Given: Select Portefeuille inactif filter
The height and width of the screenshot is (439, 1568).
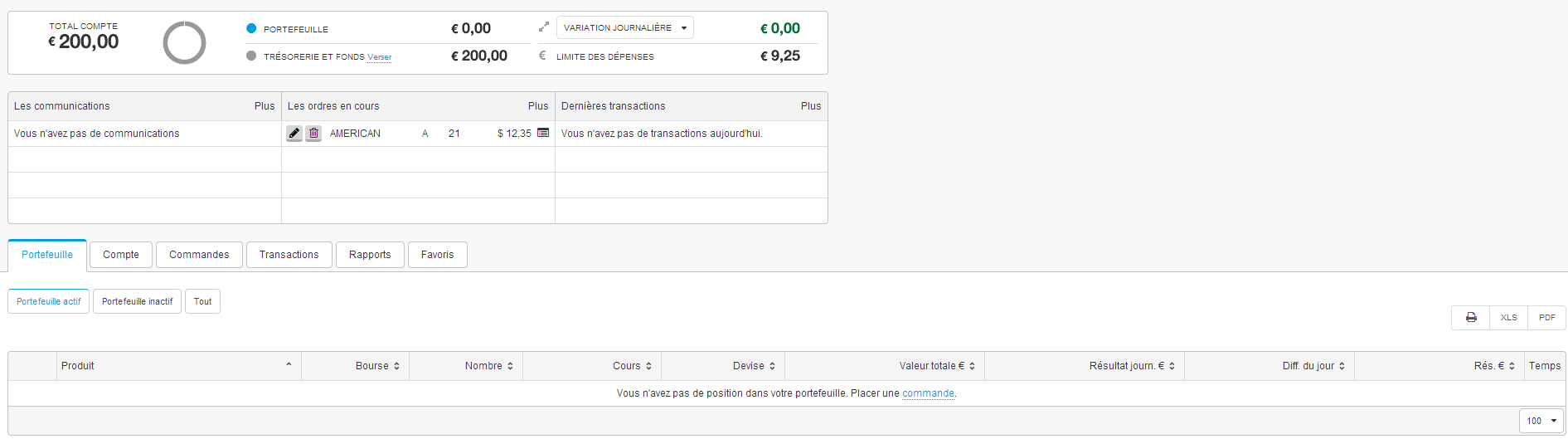Looking at the screenshot, I should [137, 301].
